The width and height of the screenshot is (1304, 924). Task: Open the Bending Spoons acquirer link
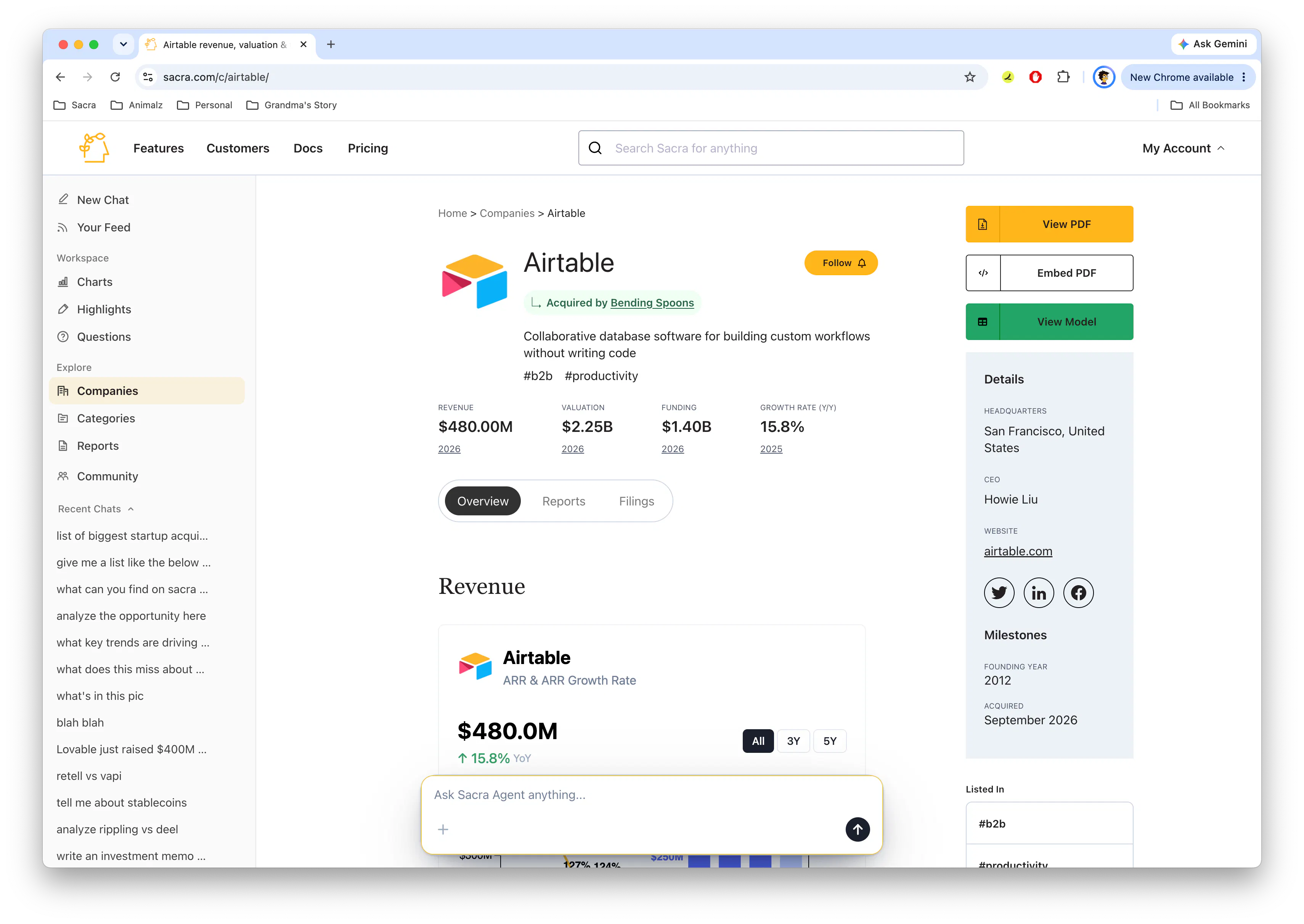point(652,303)
